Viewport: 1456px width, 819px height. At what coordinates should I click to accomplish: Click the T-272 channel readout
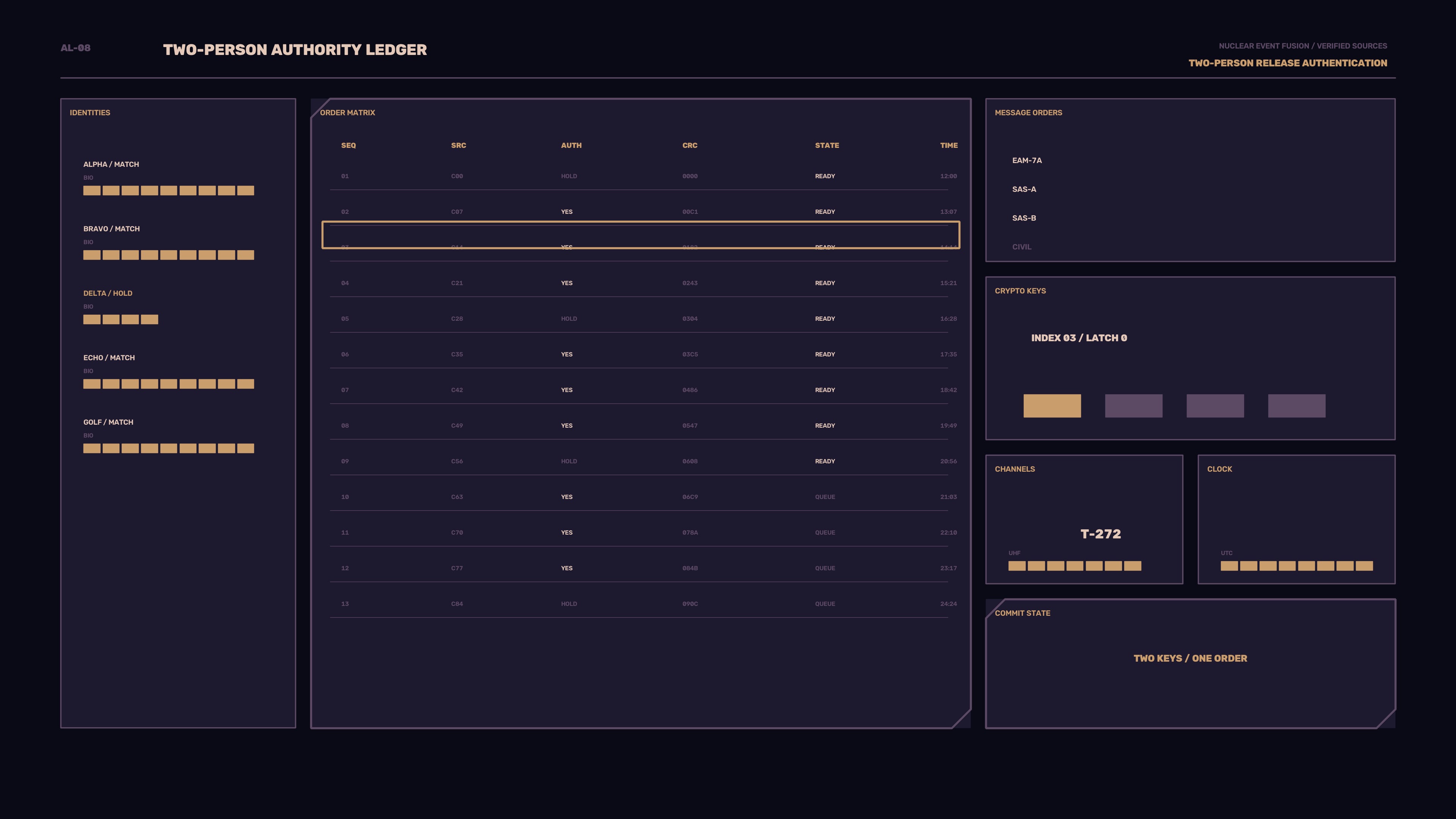(x=1100, y=534)
